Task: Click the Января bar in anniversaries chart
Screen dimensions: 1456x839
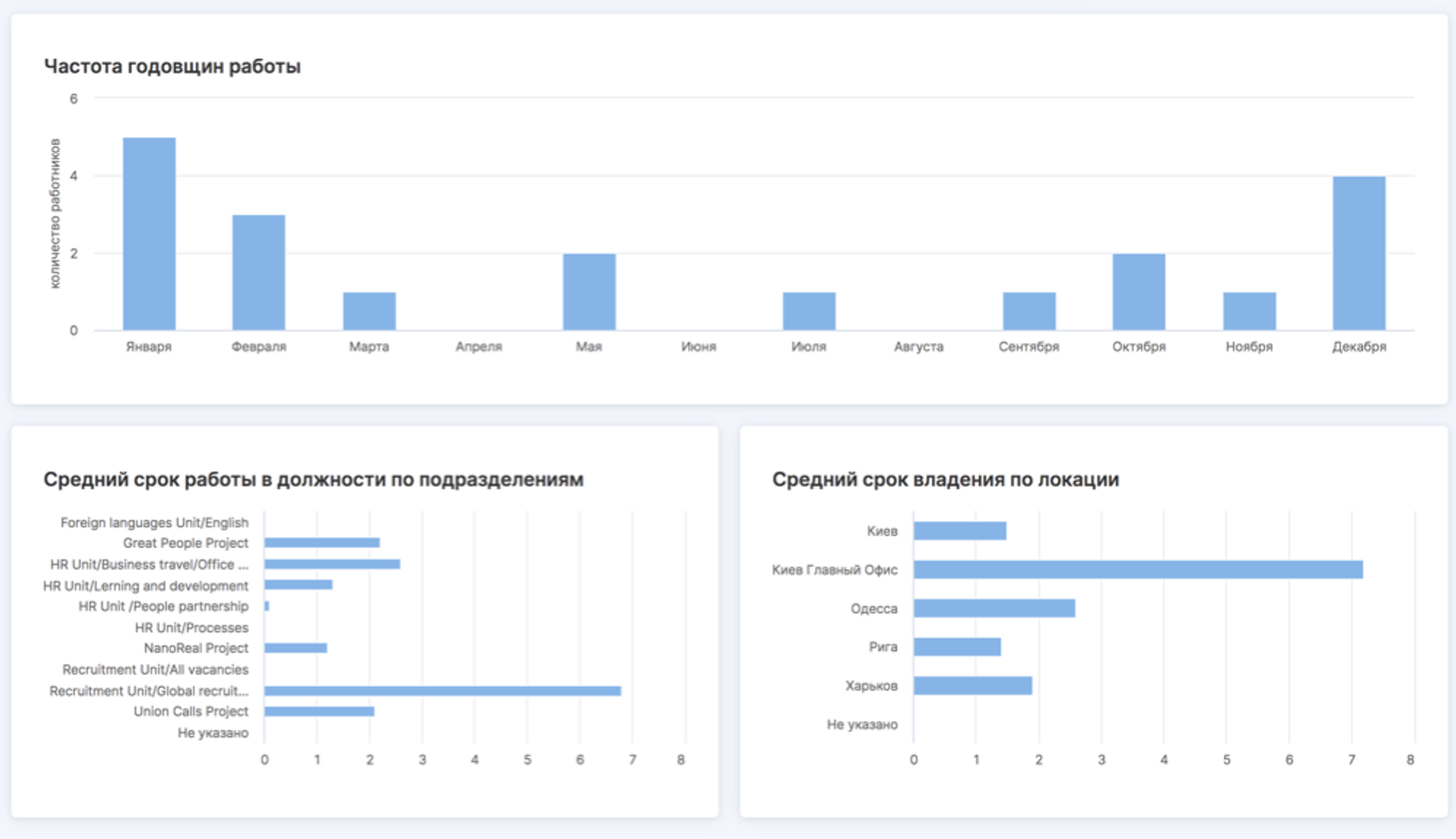Action: point(149,233)
